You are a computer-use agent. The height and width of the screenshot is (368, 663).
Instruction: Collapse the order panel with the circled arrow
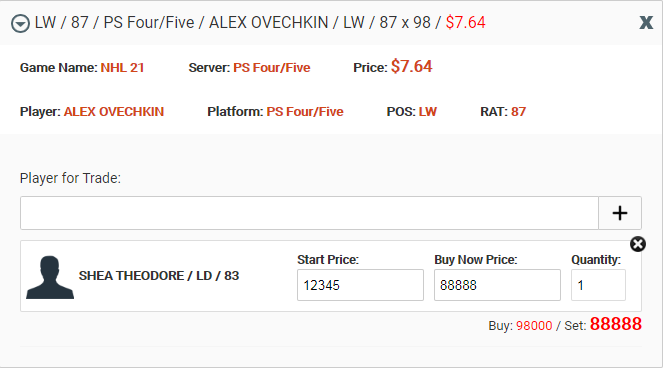pos(20,24)
